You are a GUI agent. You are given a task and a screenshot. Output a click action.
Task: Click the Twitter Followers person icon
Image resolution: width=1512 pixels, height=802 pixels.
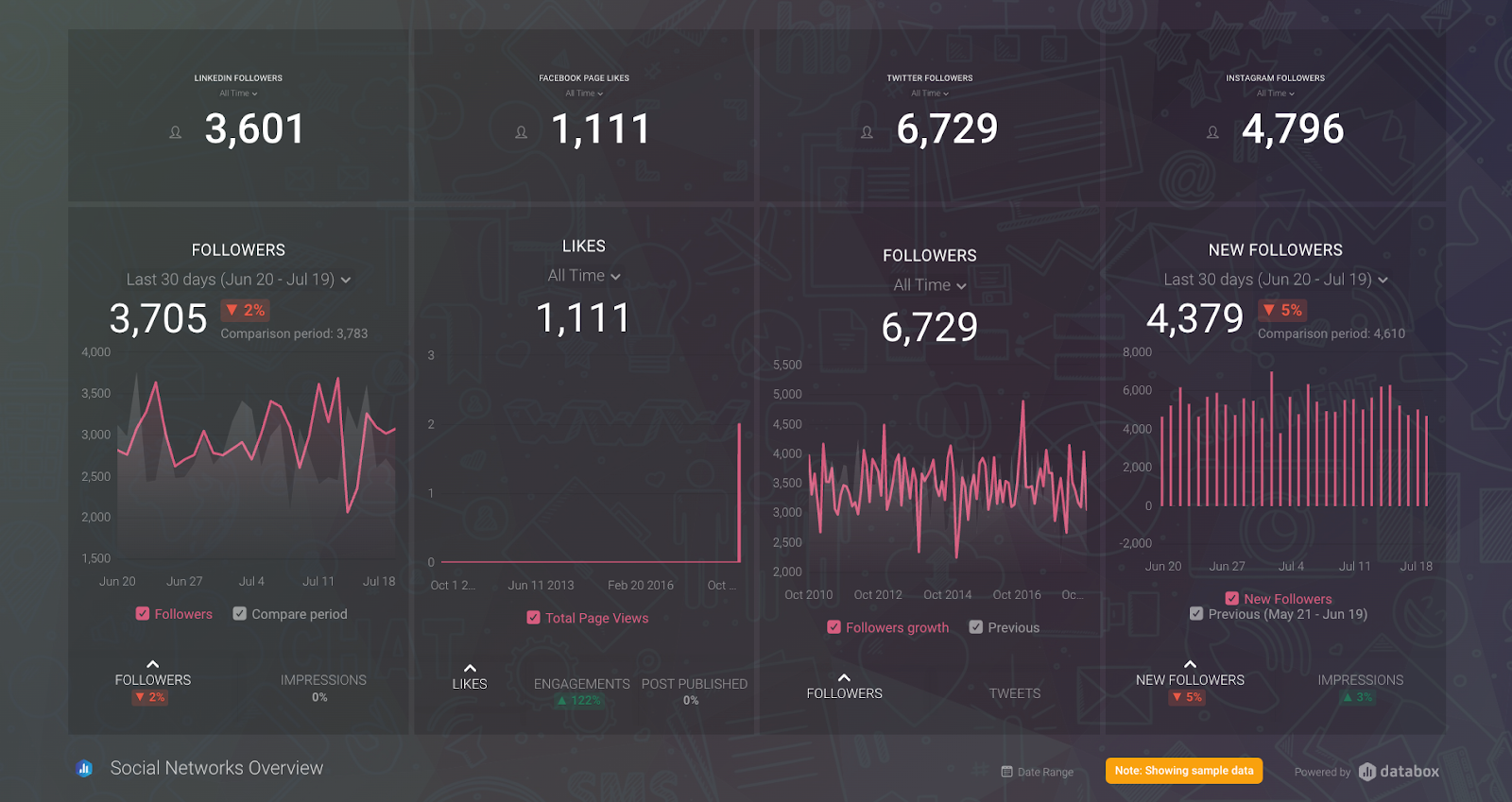[x=867, y=132]
